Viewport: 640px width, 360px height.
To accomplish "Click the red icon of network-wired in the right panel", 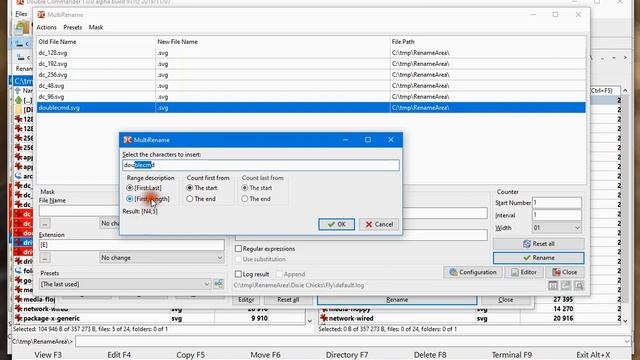I will click(324, 318).
